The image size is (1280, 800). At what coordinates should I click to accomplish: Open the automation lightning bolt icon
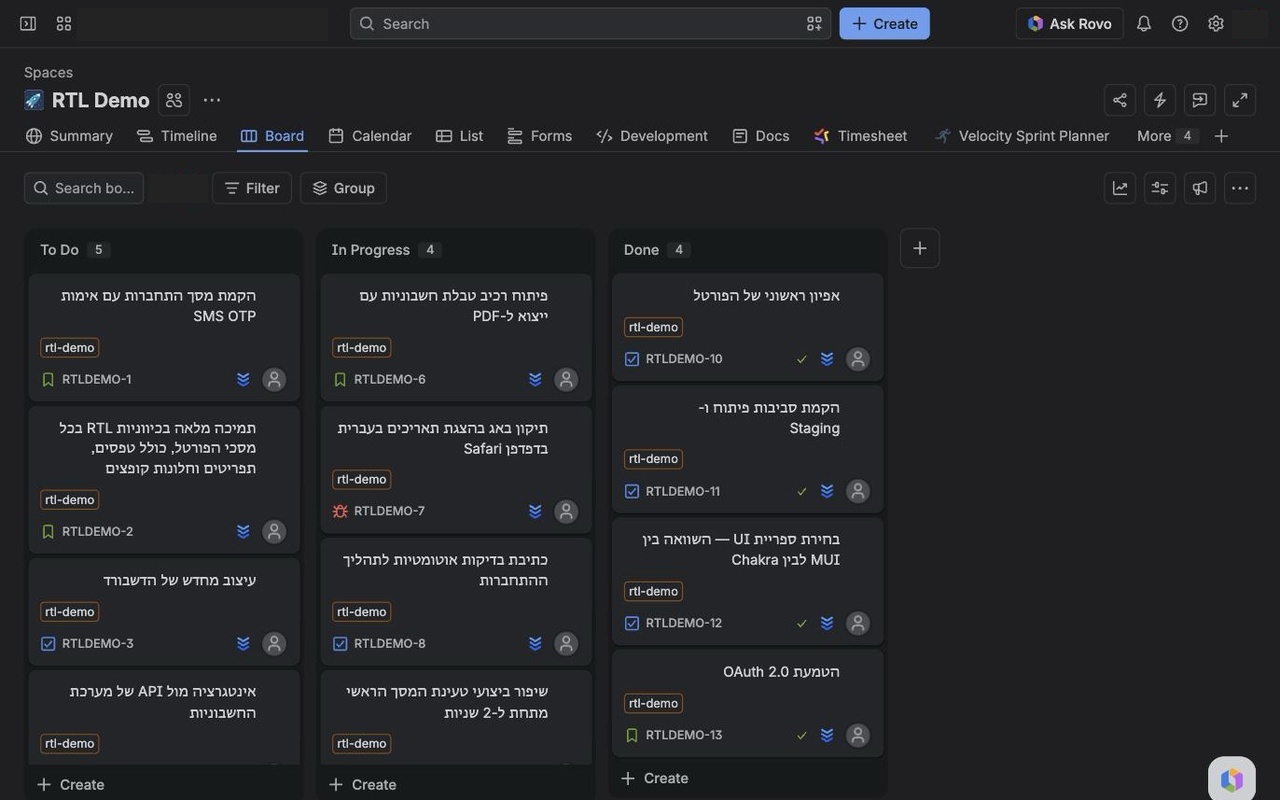click(1160, 100)
